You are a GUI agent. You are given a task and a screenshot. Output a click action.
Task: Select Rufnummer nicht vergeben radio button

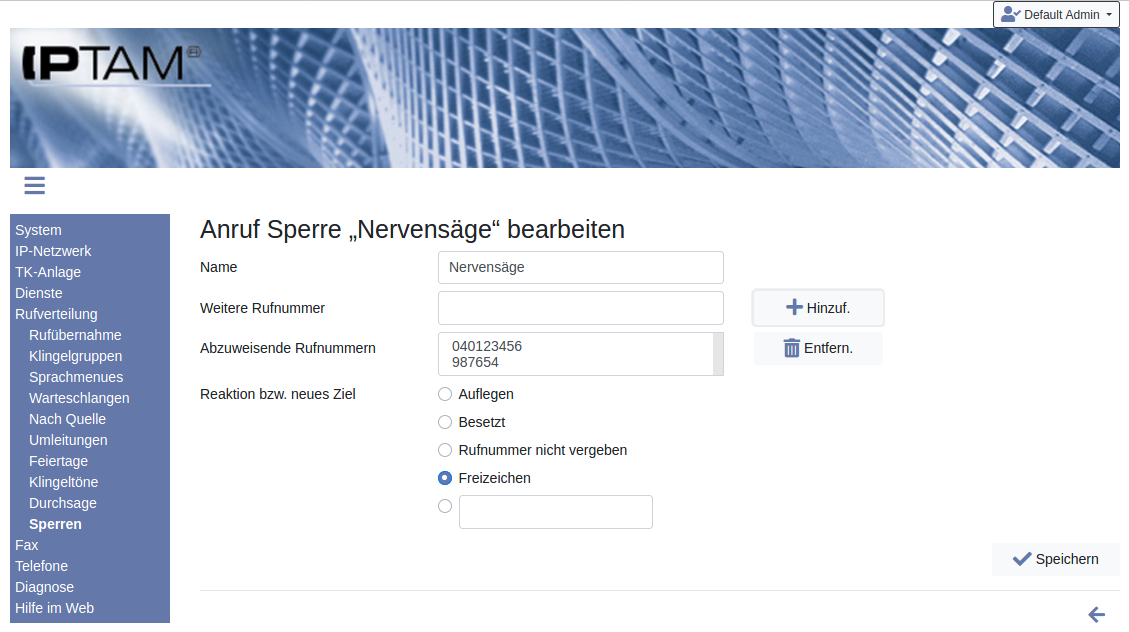tap(445, 450)
